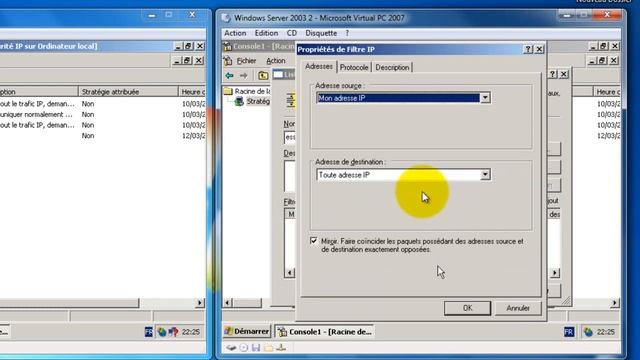Click the Annuler button
This screenshot has width=640, height=360.
(x=518, y=308)
